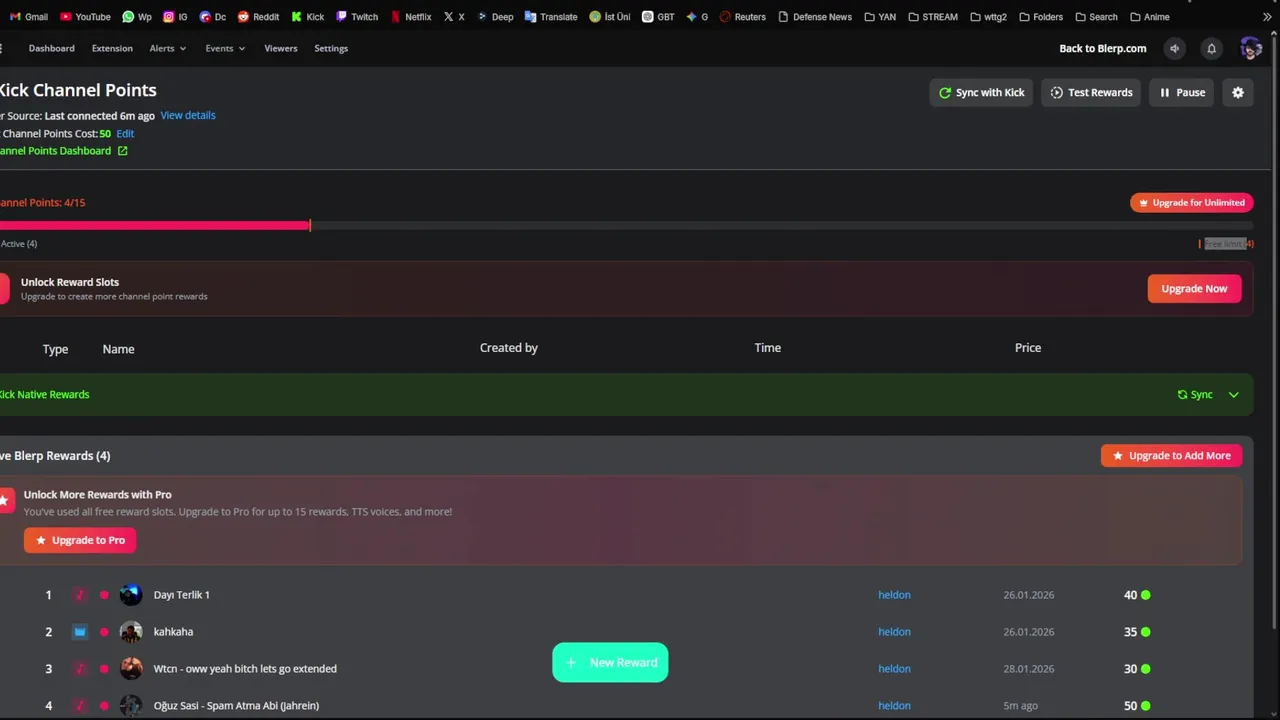Click the Upgrade to Add More button
Screen dimensions: 1280x720
point(1171,455)
